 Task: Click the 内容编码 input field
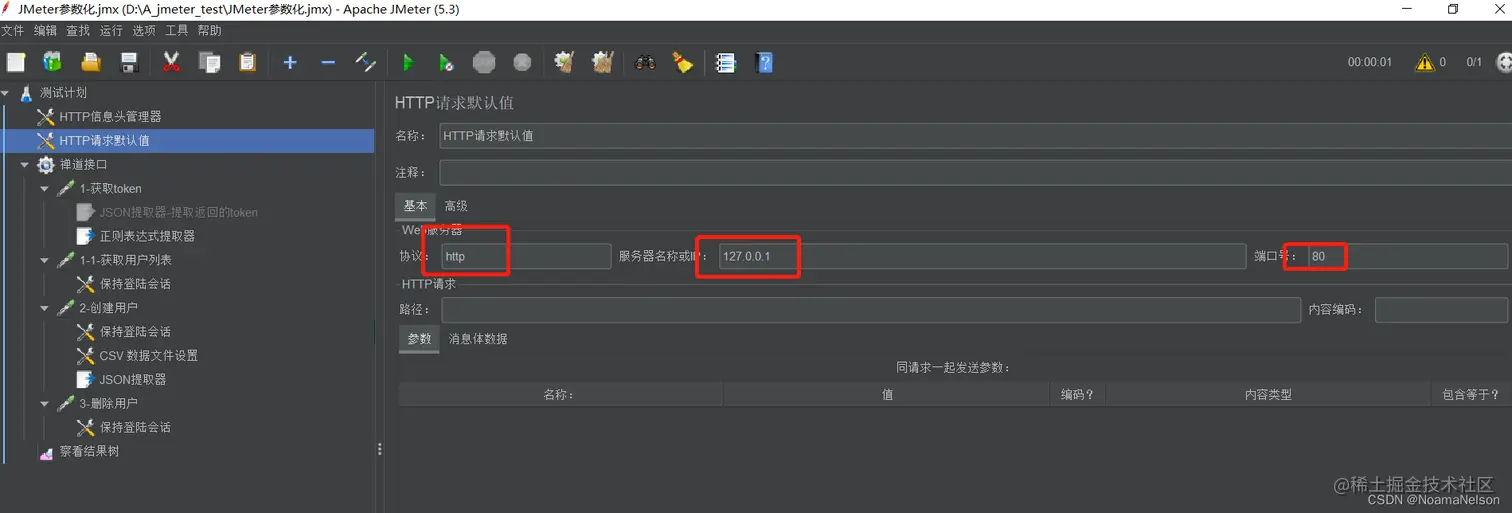[x=1441, y=310]
